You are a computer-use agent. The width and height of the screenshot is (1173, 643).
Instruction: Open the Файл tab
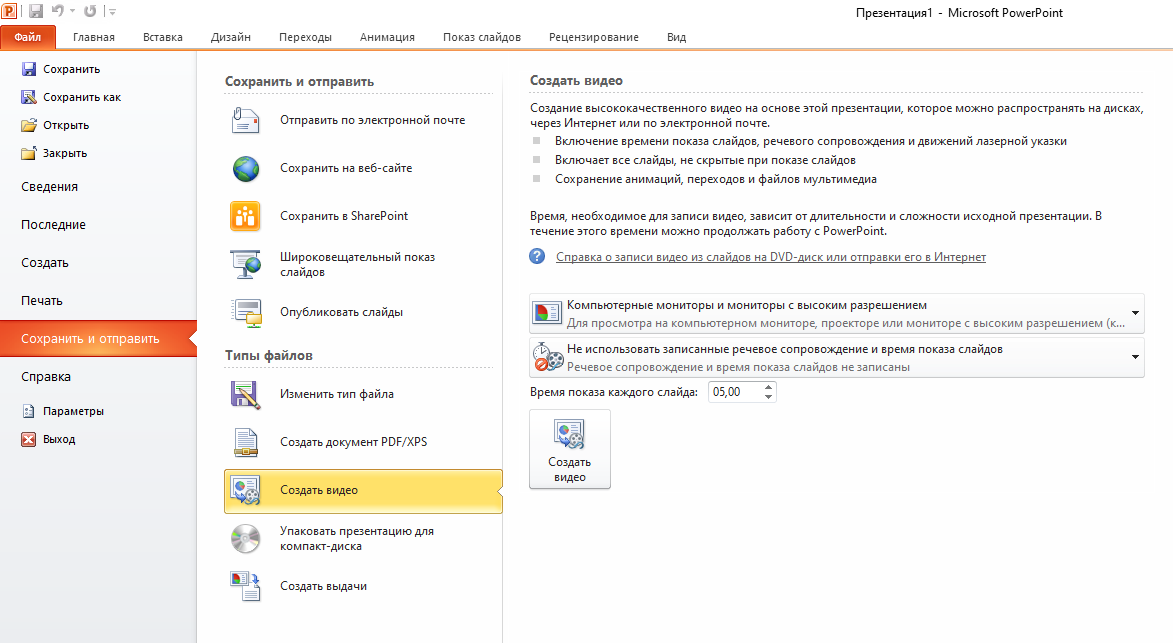coord(28,37)
